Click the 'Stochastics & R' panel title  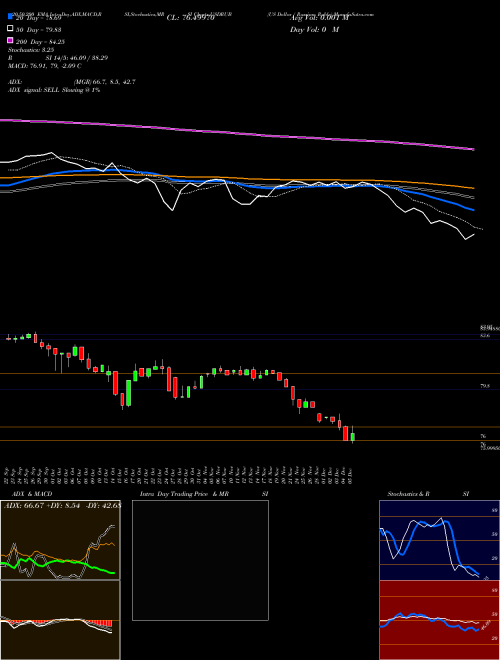408,494
